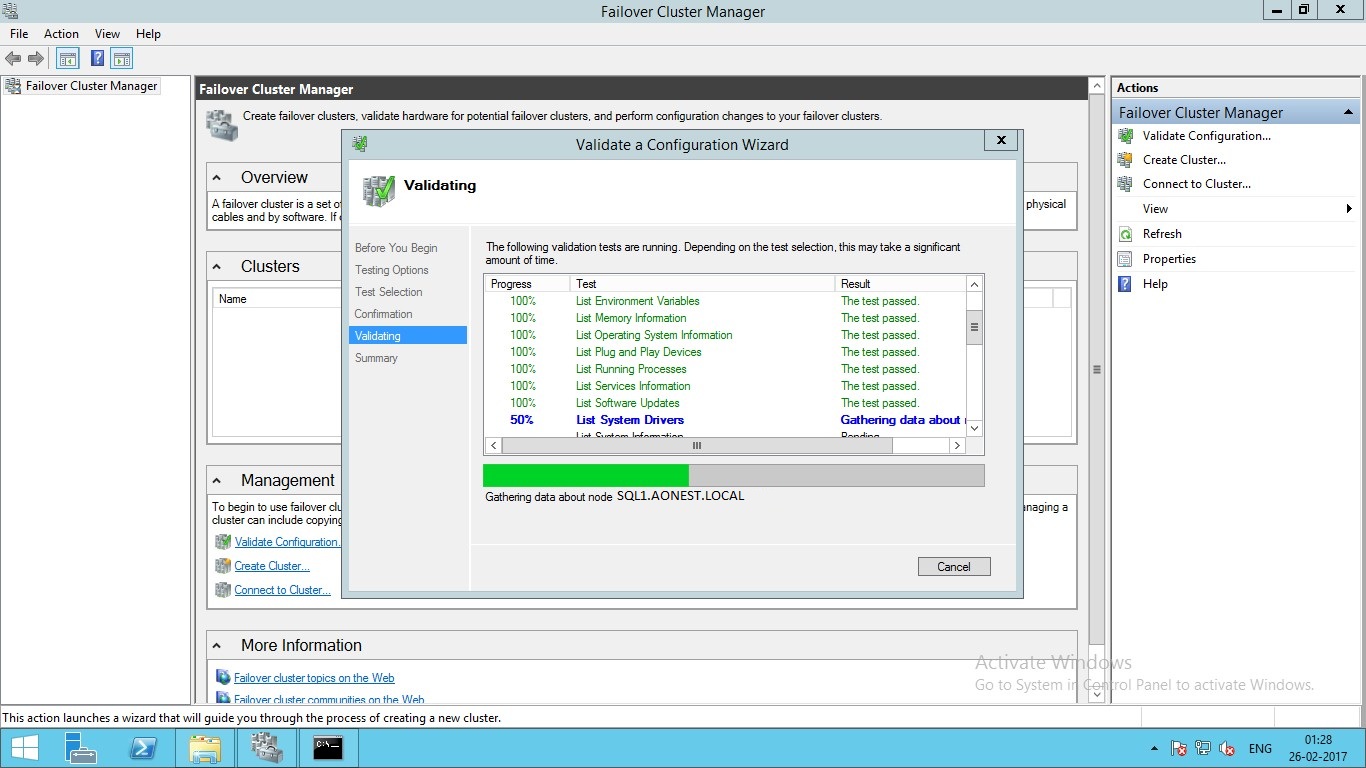Open the Help menu
This screenshot has width=1366, height=768.
pos(148,34)
